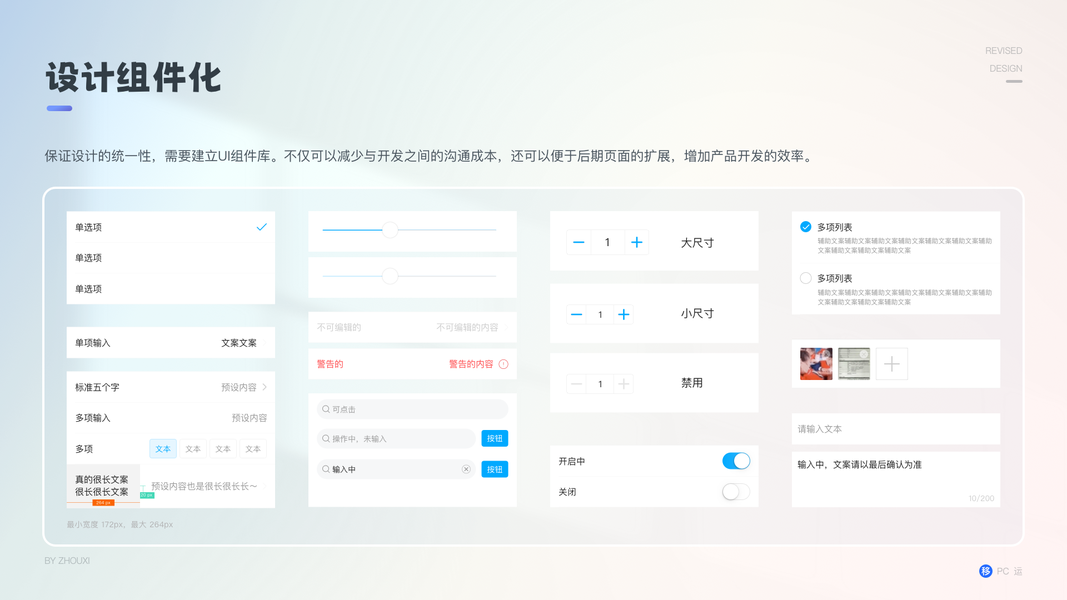Click the 按钮 next to 操作中 search
The image size is (1067, 600).
tap(495, 439)
